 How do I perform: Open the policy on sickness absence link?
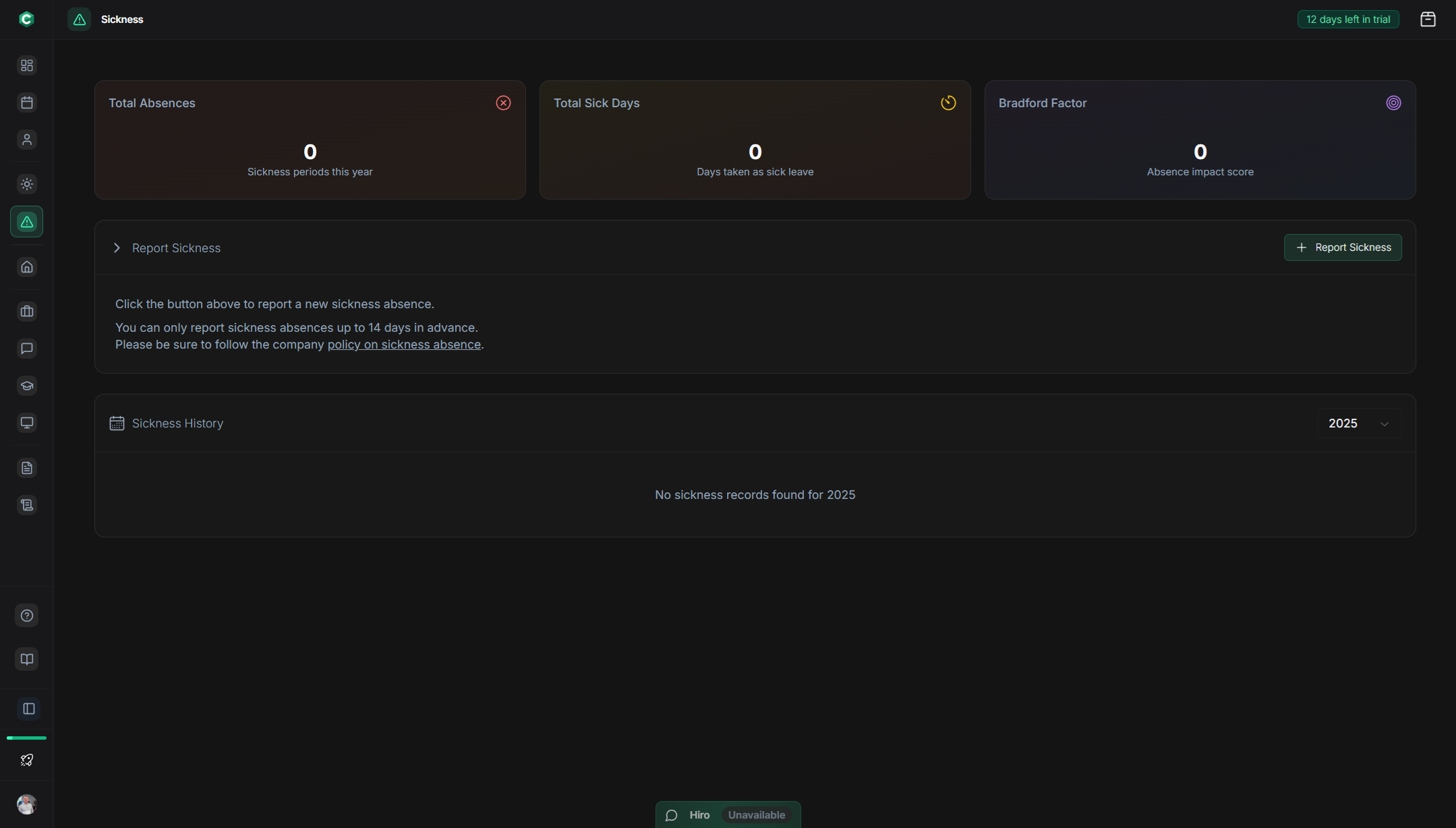(x=404, y=345)
